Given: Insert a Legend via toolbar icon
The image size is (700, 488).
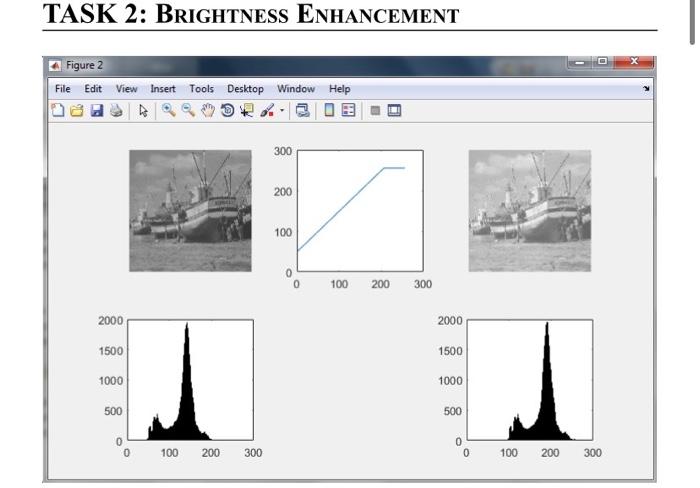Looking at the screenshot, I should point(348,110).
